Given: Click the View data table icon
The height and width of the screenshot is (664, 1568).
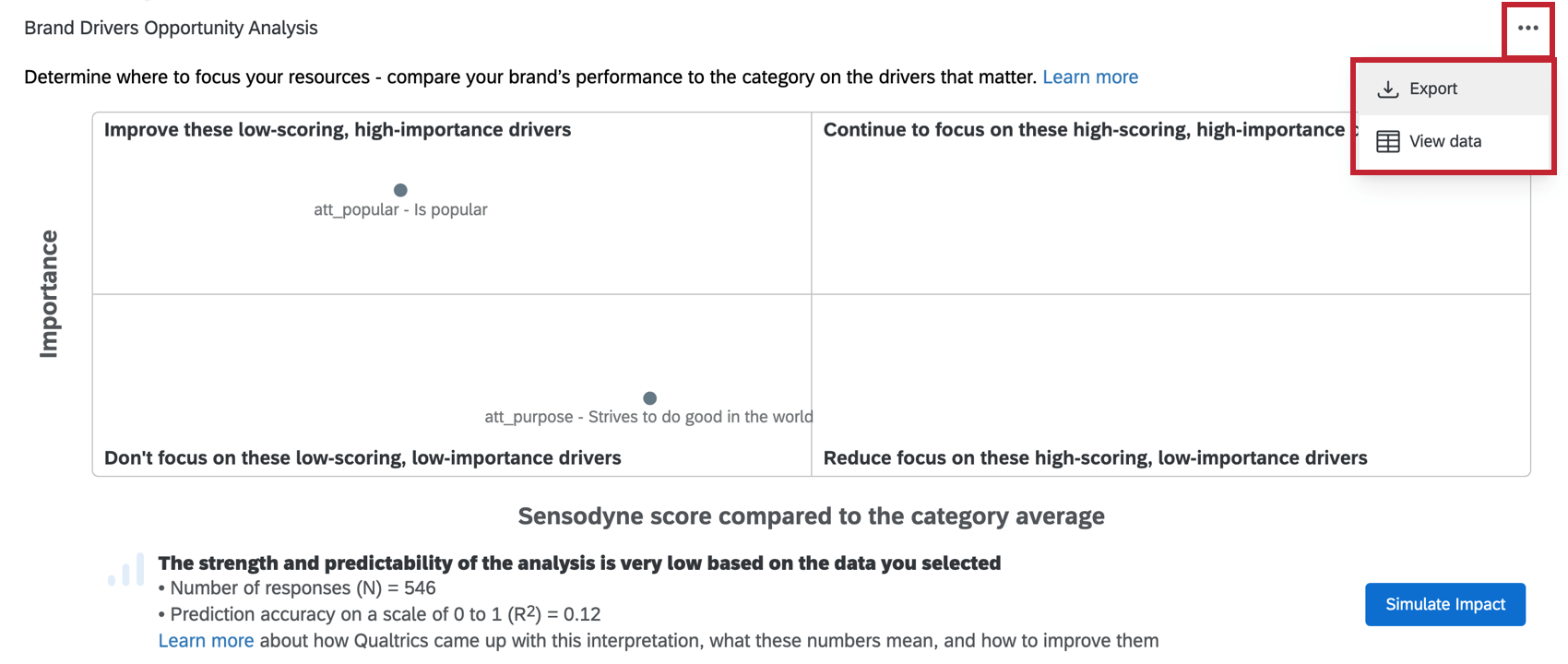Looking at the screenshot, I should (1387, 140).
